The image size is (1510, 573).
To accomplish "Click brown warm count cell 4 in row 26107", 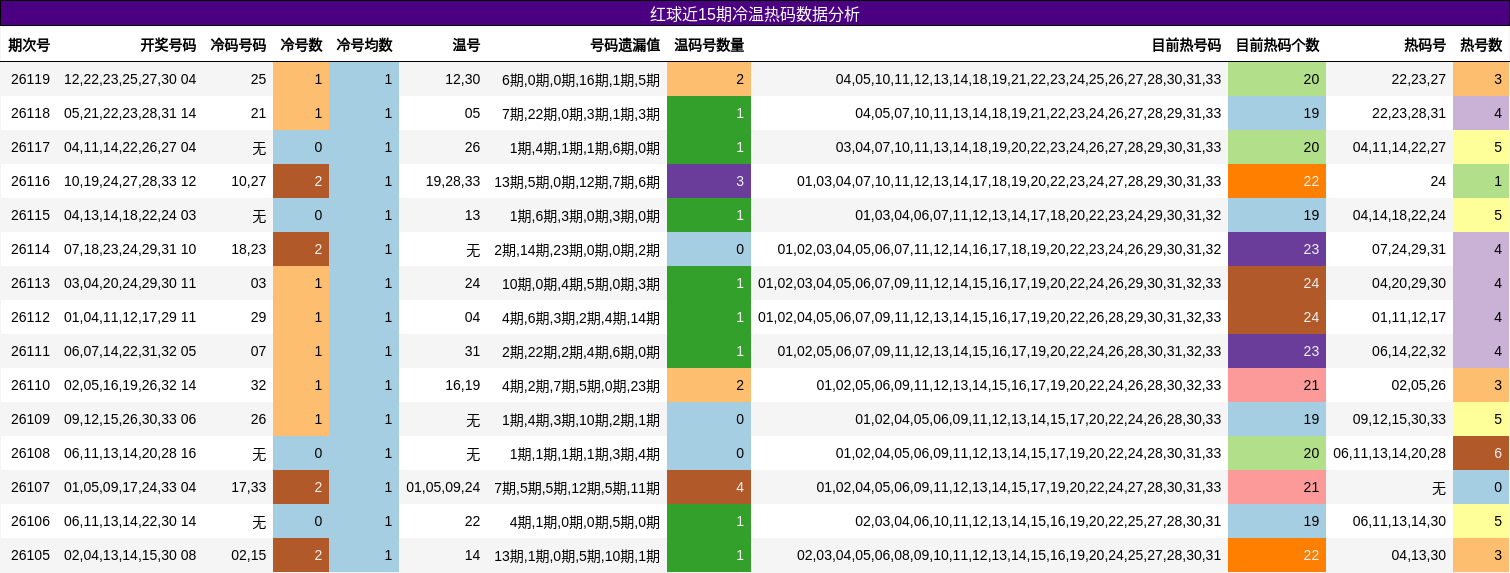I will pos(709,487).
